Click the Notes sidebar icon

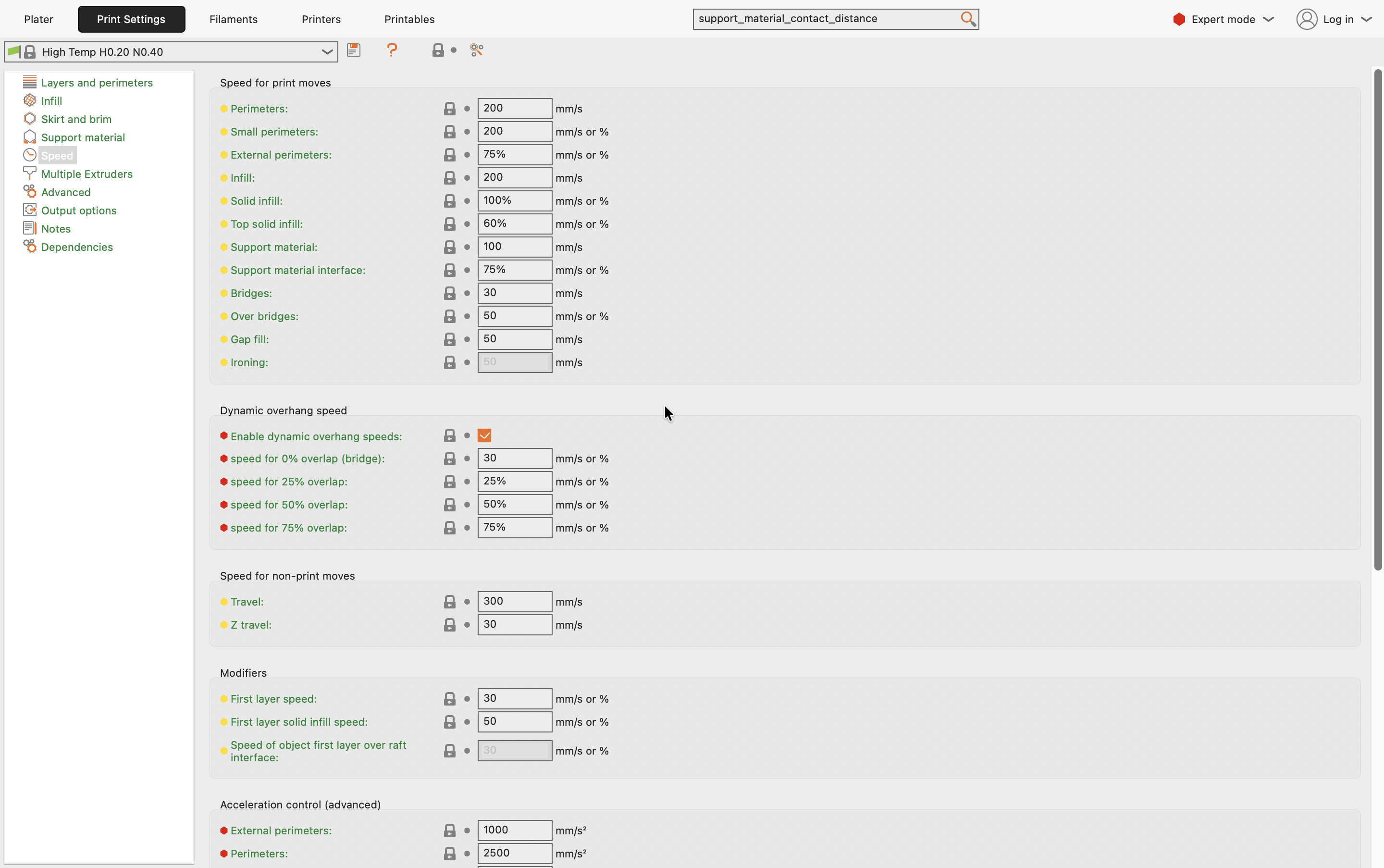pyautogui.click(x=30, y=228)
